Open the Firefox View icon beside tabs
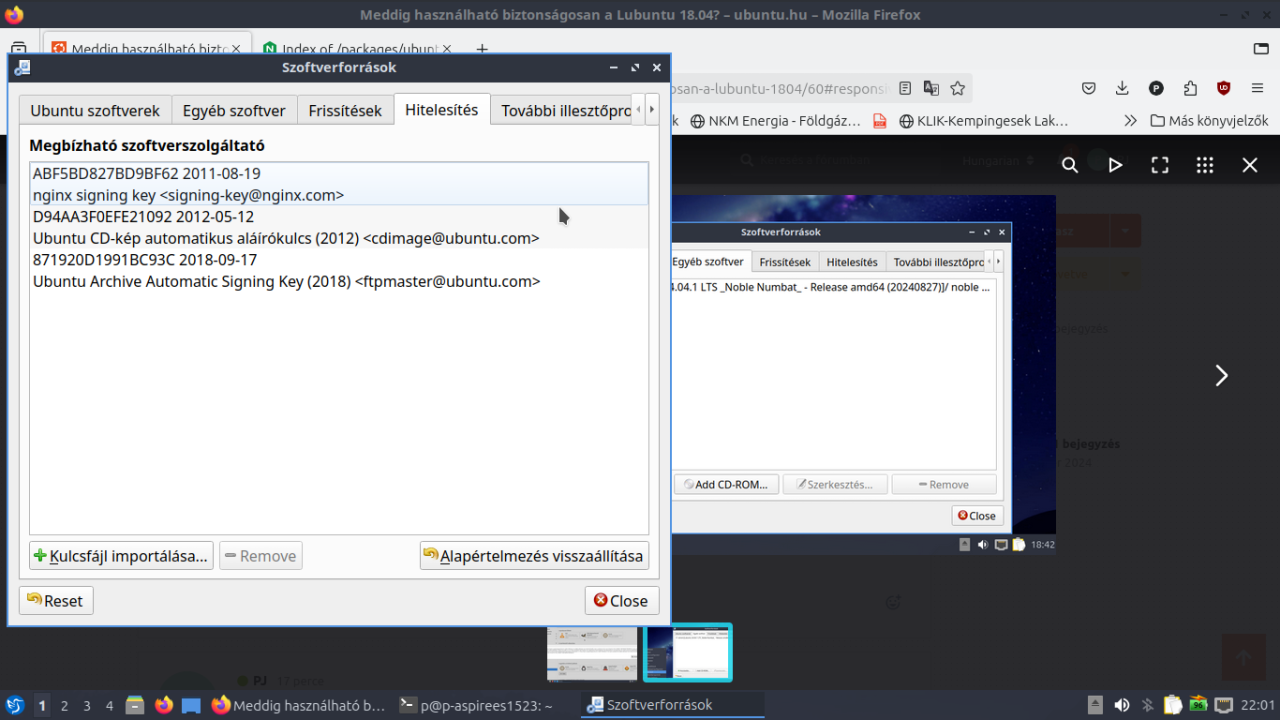Image resolution: width=1280 pixels, height=720 pixels. (x=18, y=48)
